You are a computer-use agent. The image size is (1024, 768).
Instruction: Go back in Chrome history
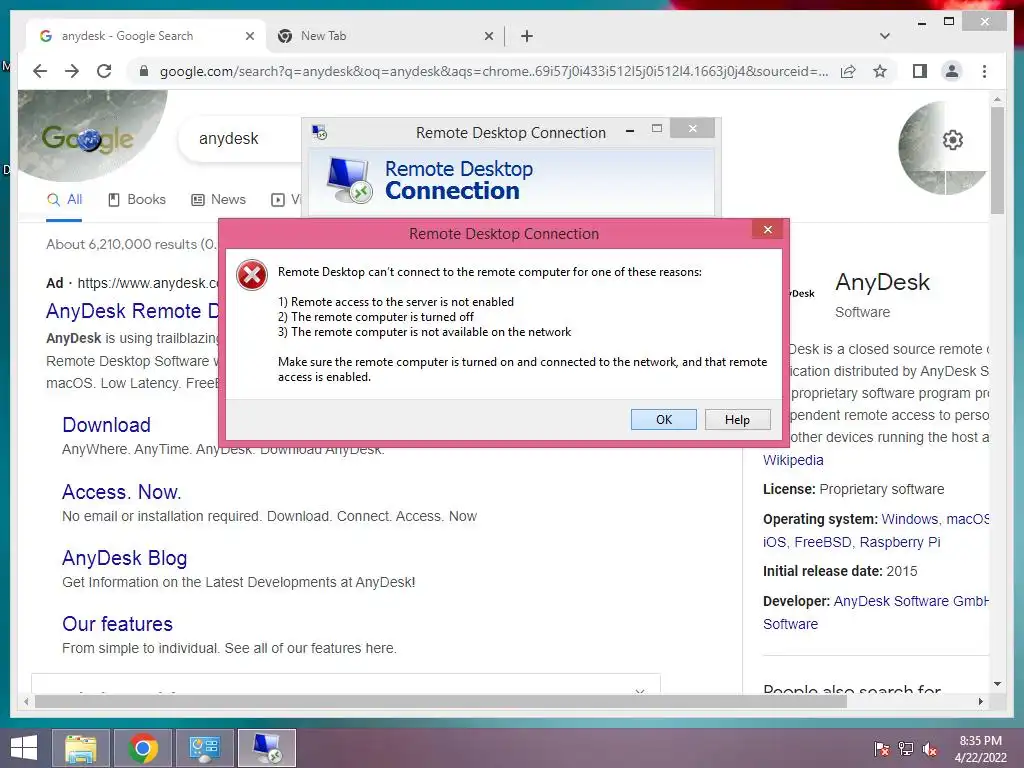(x=40, y=71)
